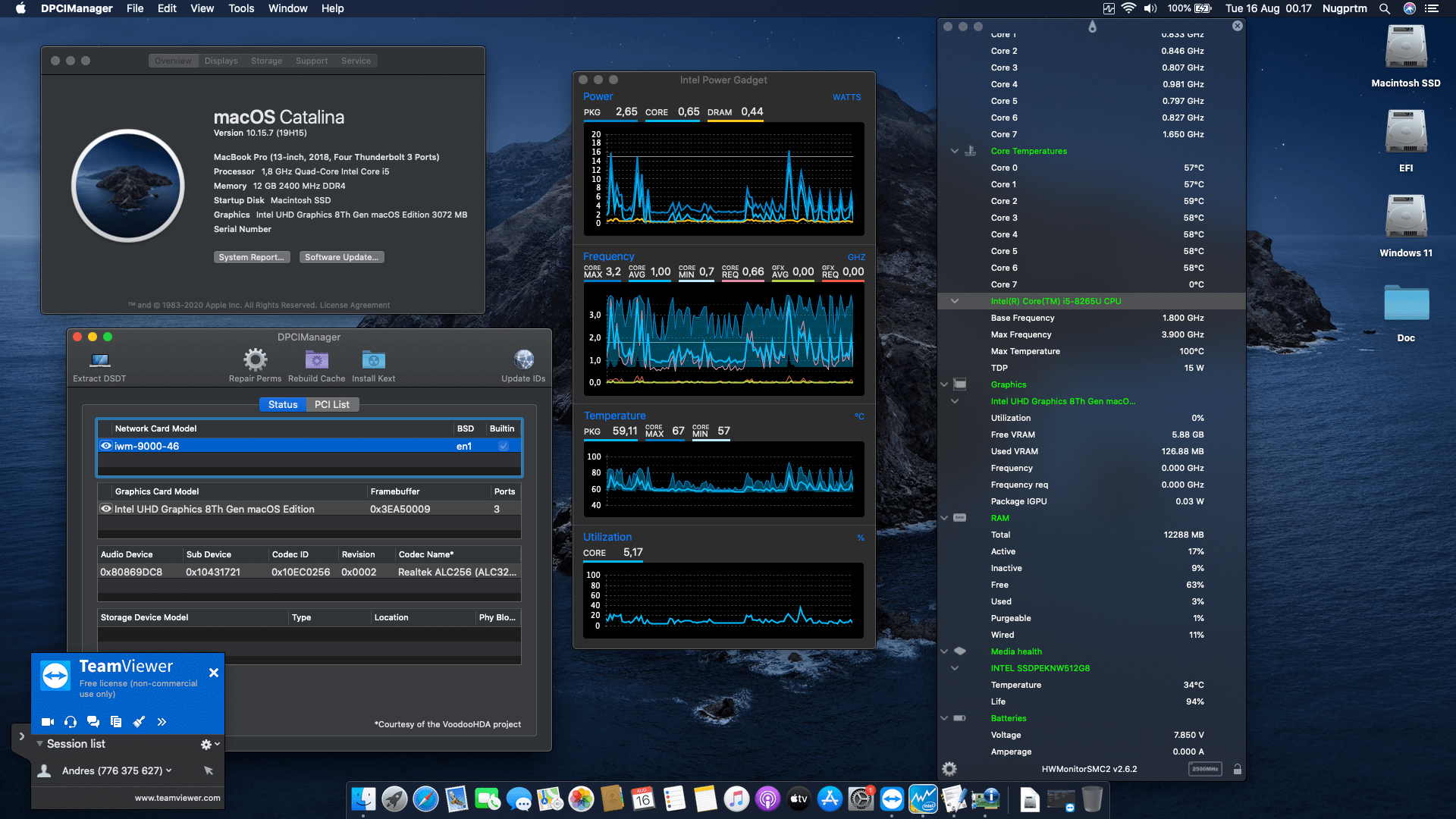
Task: Collapse Graphics group in HWMonitor
Action: coord(944,384)
